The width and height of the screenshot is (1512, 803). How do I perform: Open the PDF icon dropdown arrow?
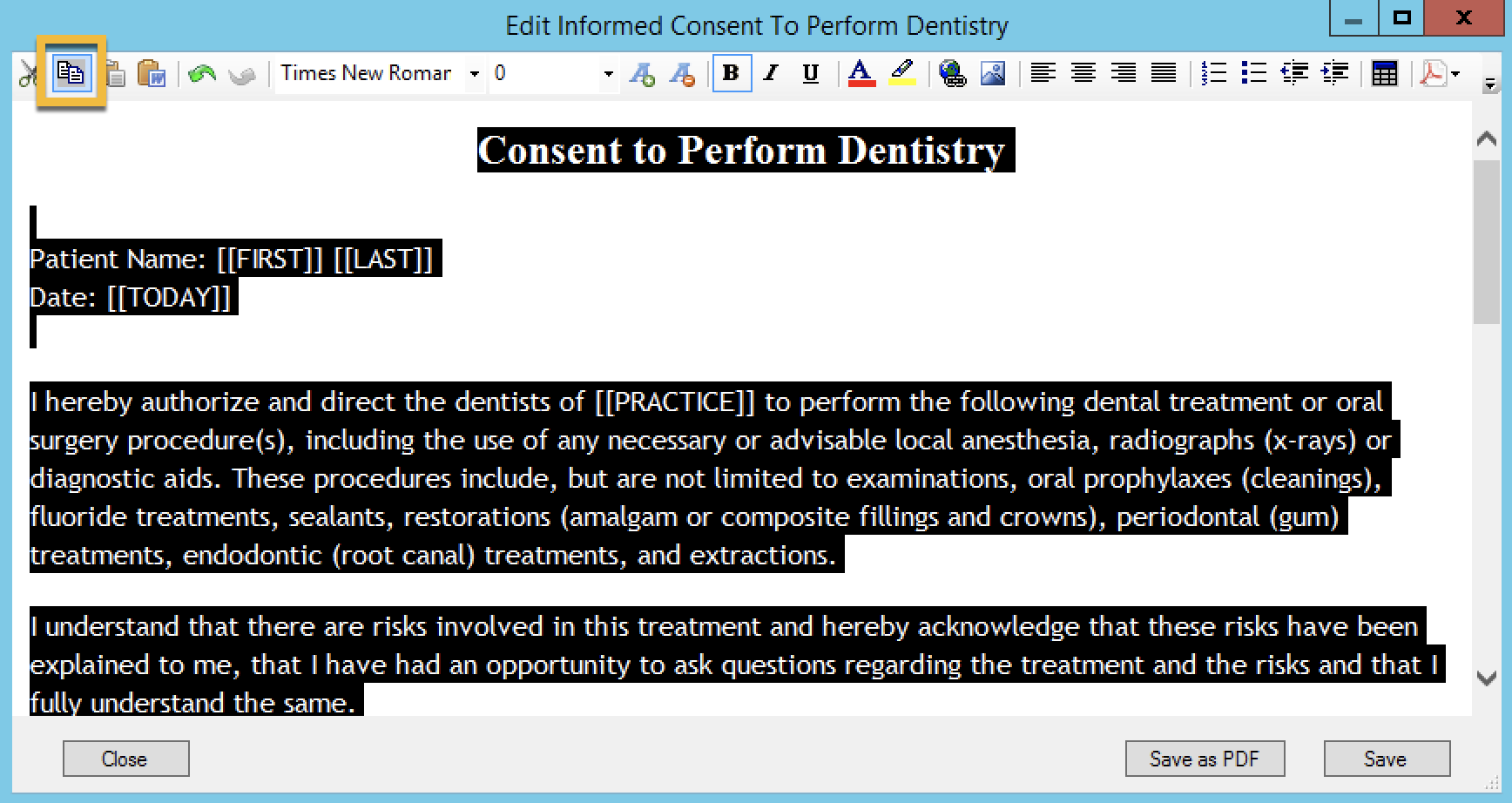pos(1455,74)
